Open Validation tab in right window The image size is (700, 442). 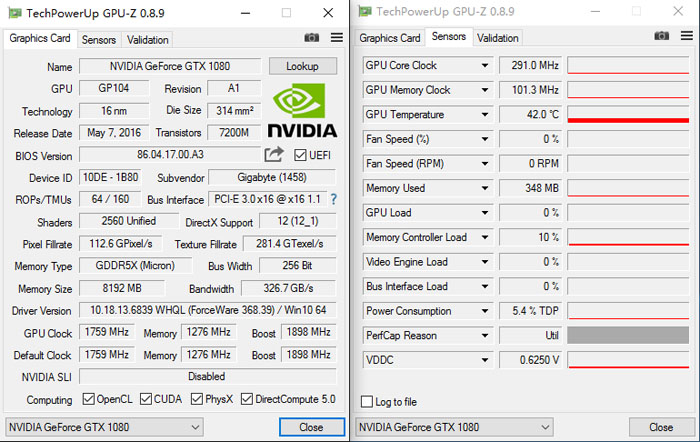coord(498,38)
